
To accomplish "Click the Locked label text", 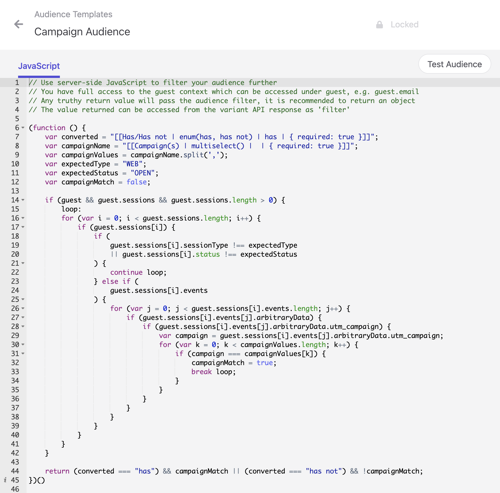I will [404, 25].
